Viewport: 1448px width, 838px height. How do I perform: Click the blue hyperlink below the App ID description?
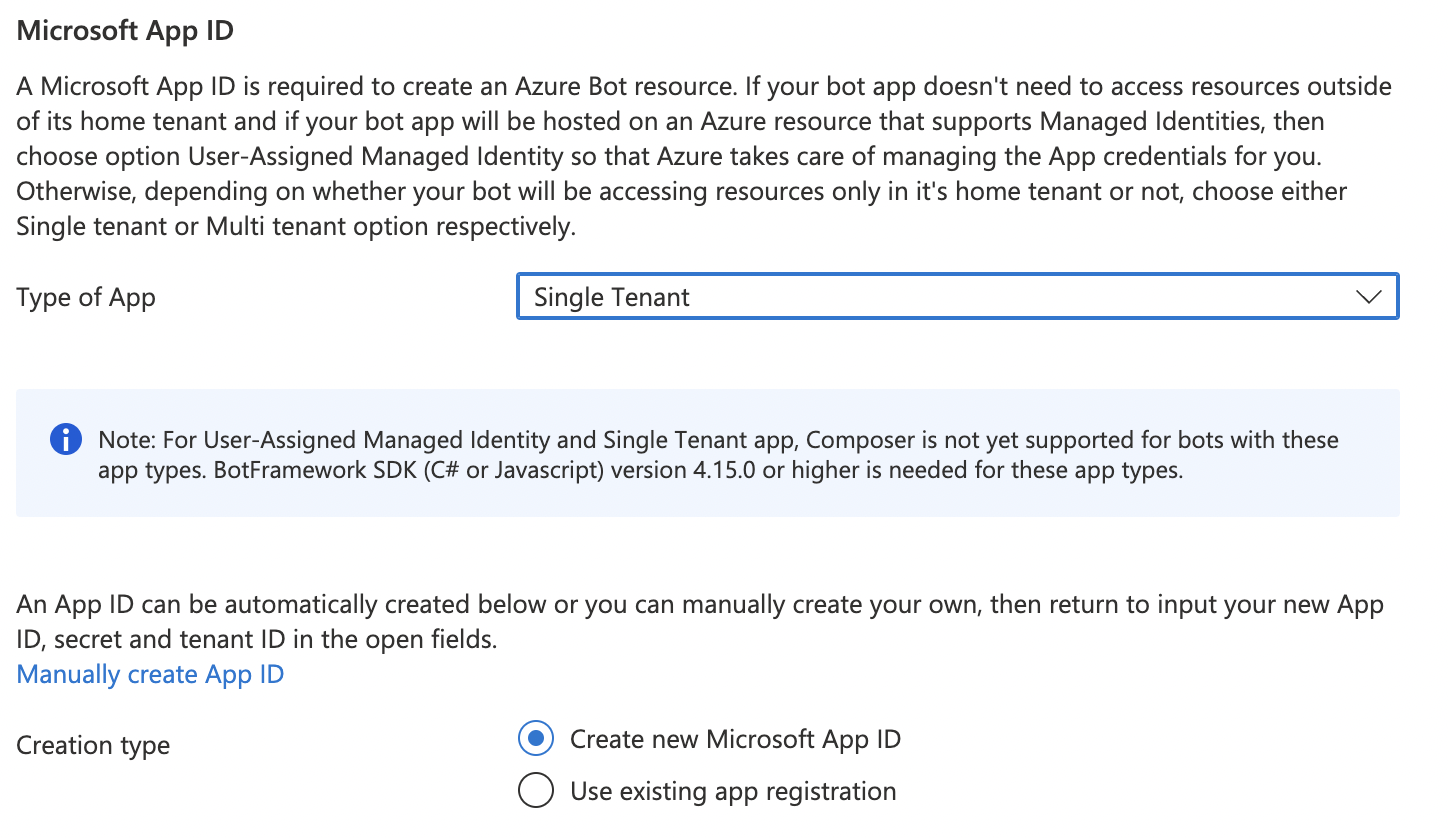(x=149, y=674)
